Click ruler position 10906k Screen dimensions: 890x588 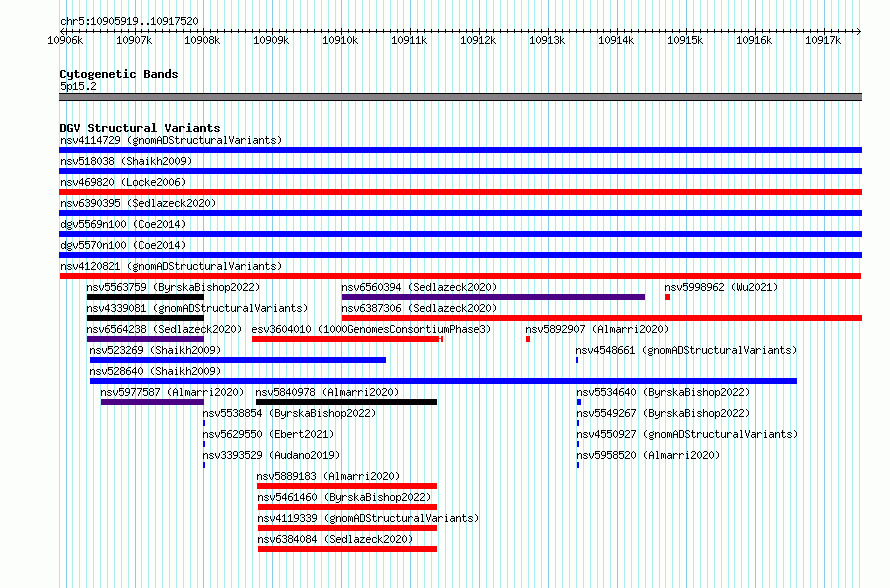65,40
